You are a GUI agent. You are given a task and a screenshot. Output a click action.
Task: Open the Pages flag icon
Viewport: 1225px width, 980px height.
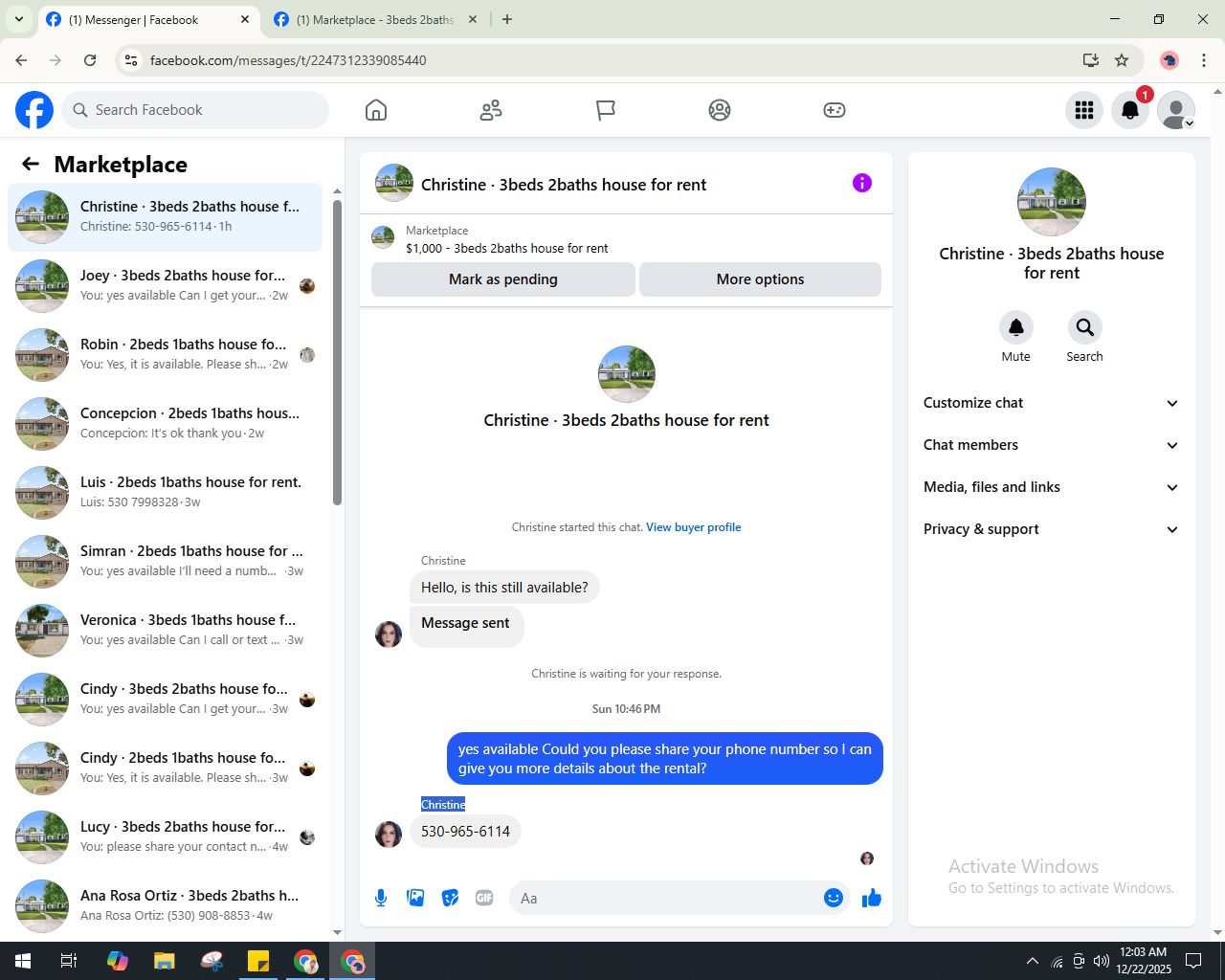tap(605, 110)
